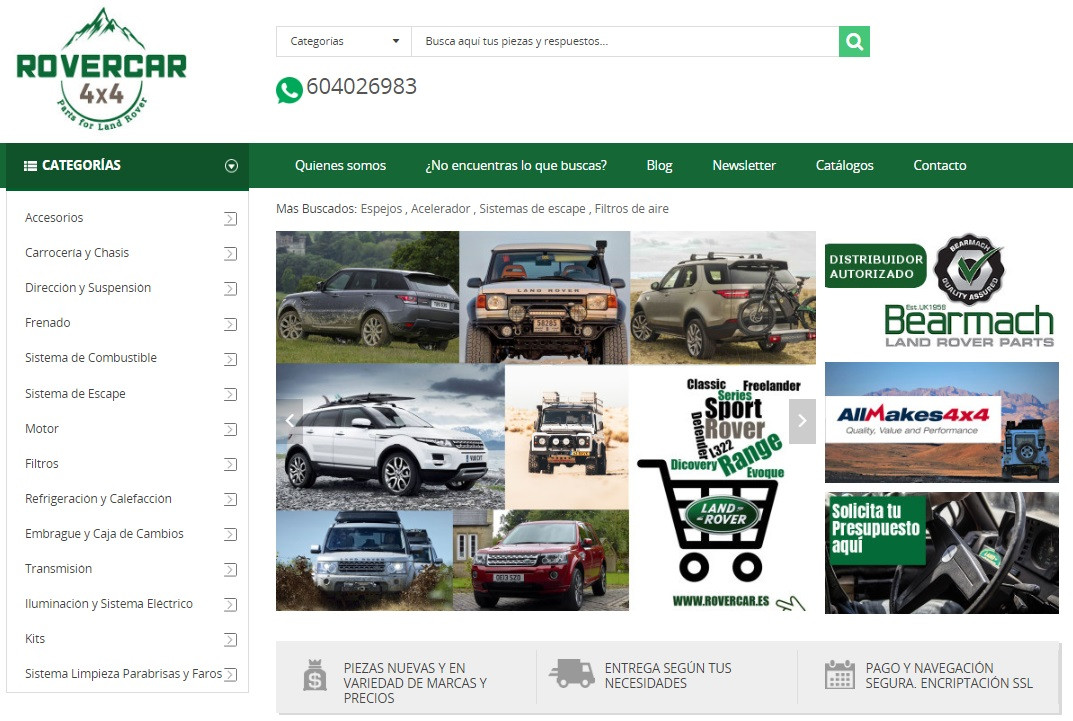The image size is (1073, 721).
Task: Select Sistema de Escape category
Action: pos(75,393)
